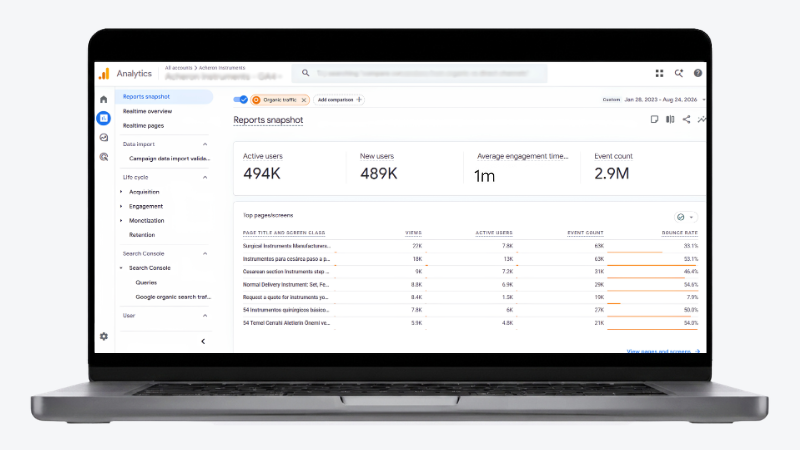
Task: Collapse the Search Console sub-item arrow
Action: (121, 268)
